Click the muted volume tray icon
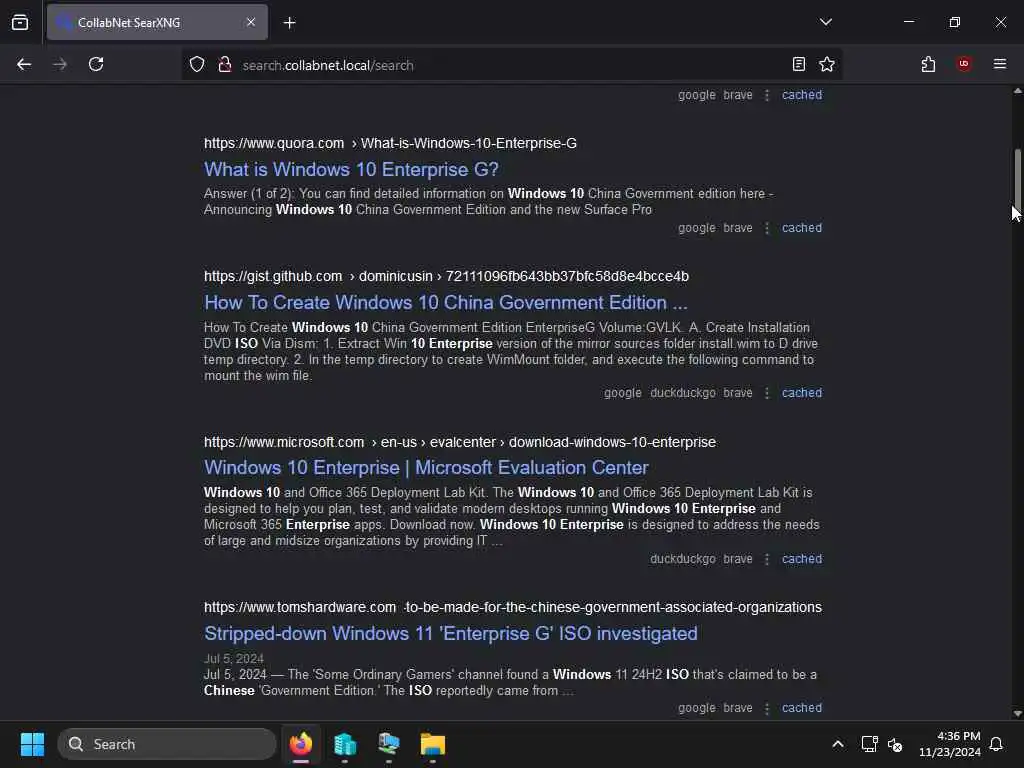The width and height of the screenshot is (1024, 768). pos(895,744)
